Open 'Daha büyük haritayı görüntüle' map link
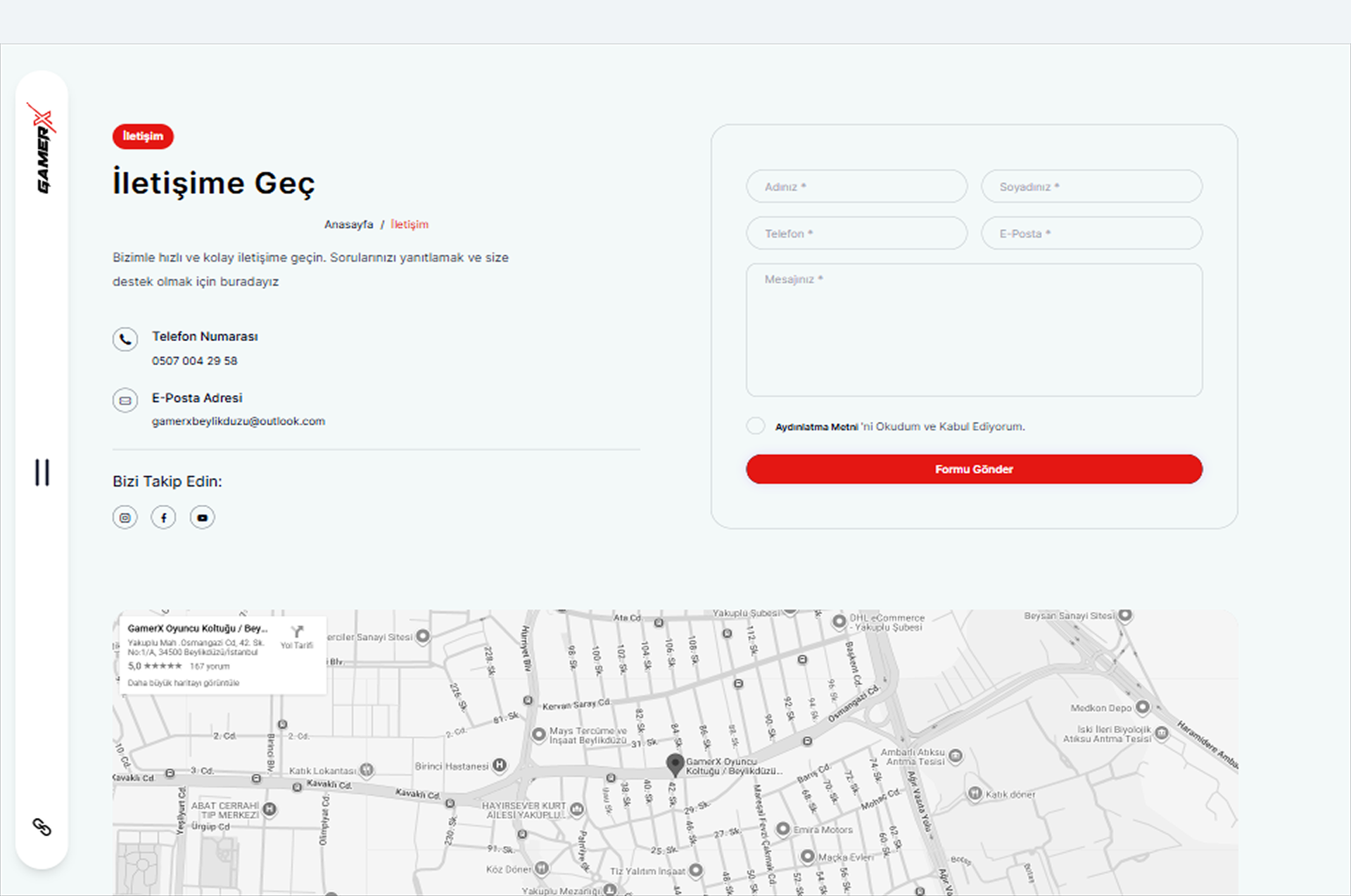This screenshot has height=896, width=1351. (184, 683)
